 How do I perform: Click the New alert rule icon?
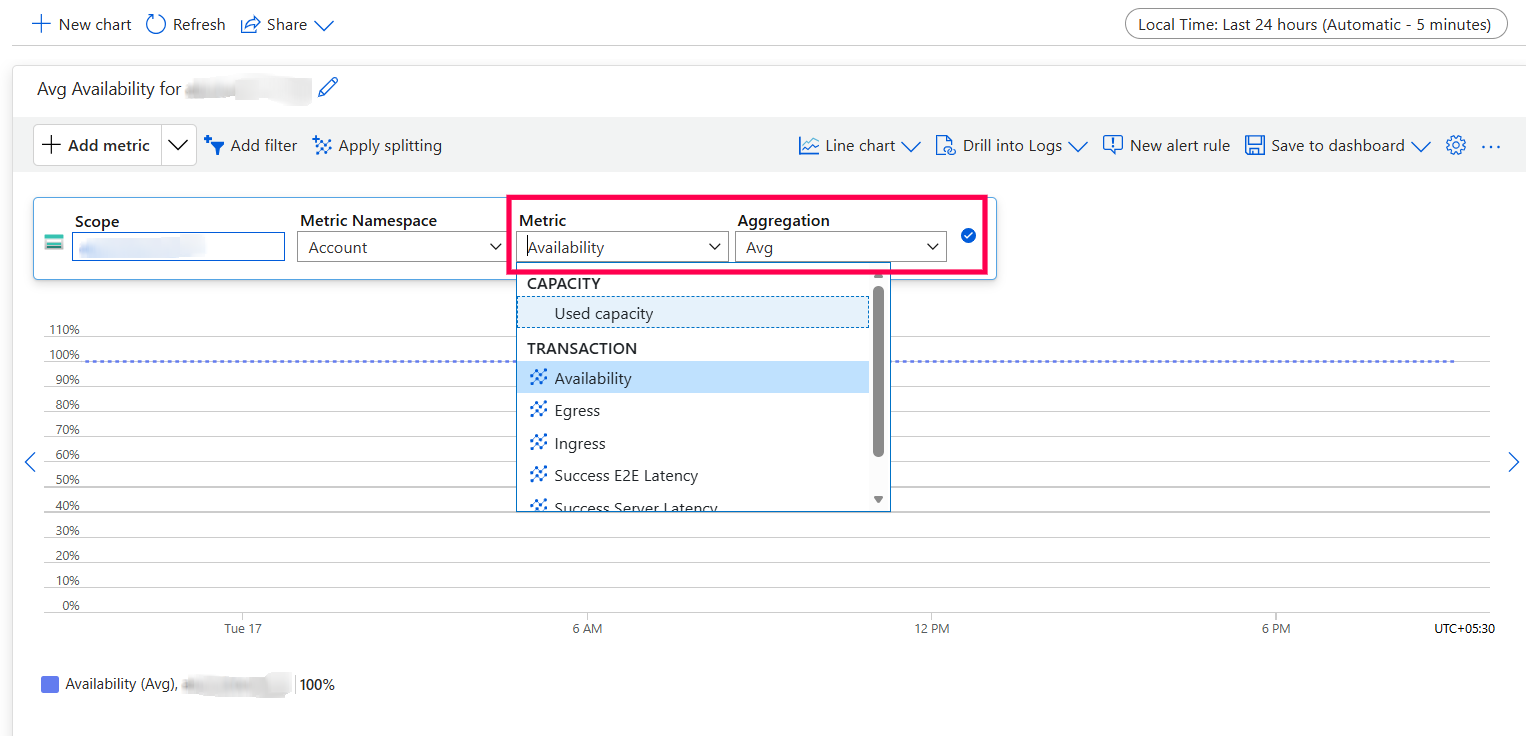coord(1112,146)
